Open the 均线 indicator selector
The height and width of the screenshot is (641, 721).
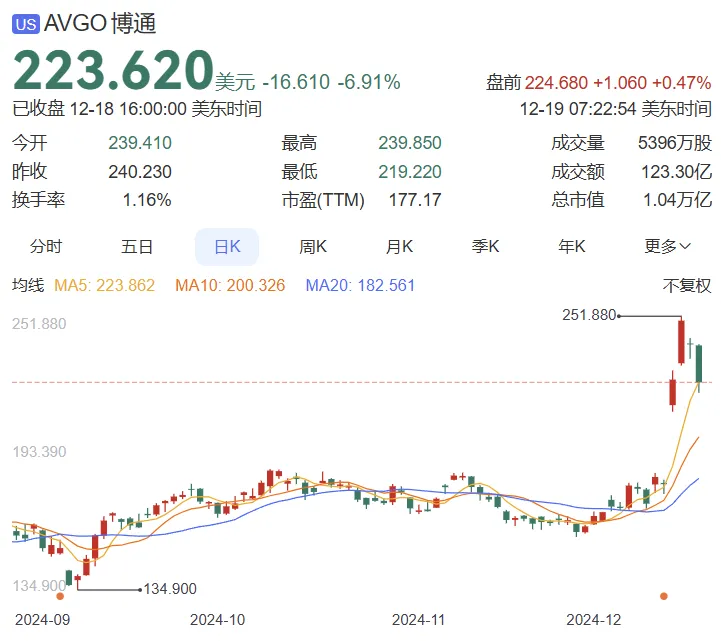tap(28, 286)
